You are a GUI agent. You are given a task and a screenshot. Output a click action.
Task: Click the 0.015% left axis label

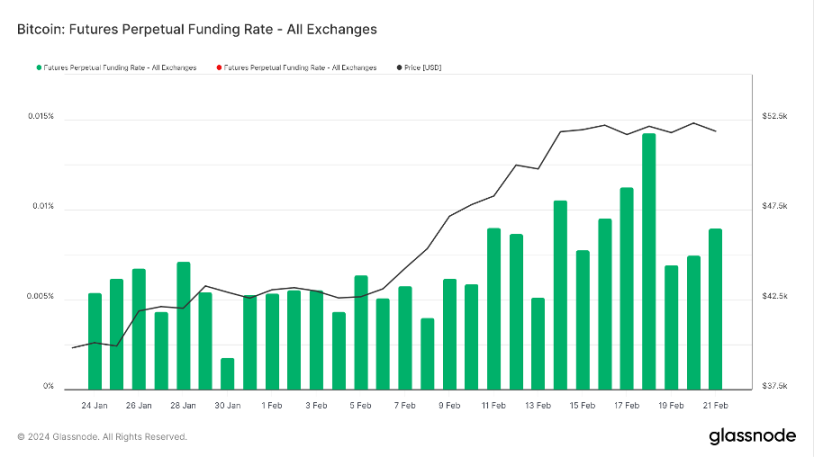click(x=41, y=116)
